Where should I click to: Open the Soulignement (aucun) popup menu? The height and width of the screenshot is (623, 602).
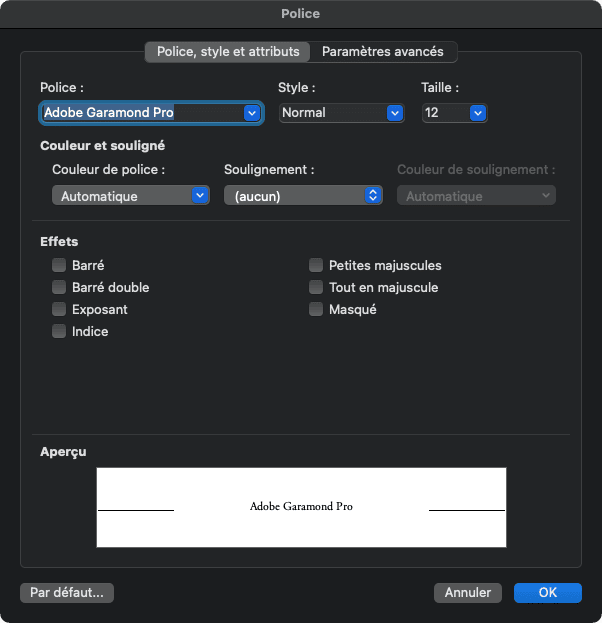[x=303, y=195]
